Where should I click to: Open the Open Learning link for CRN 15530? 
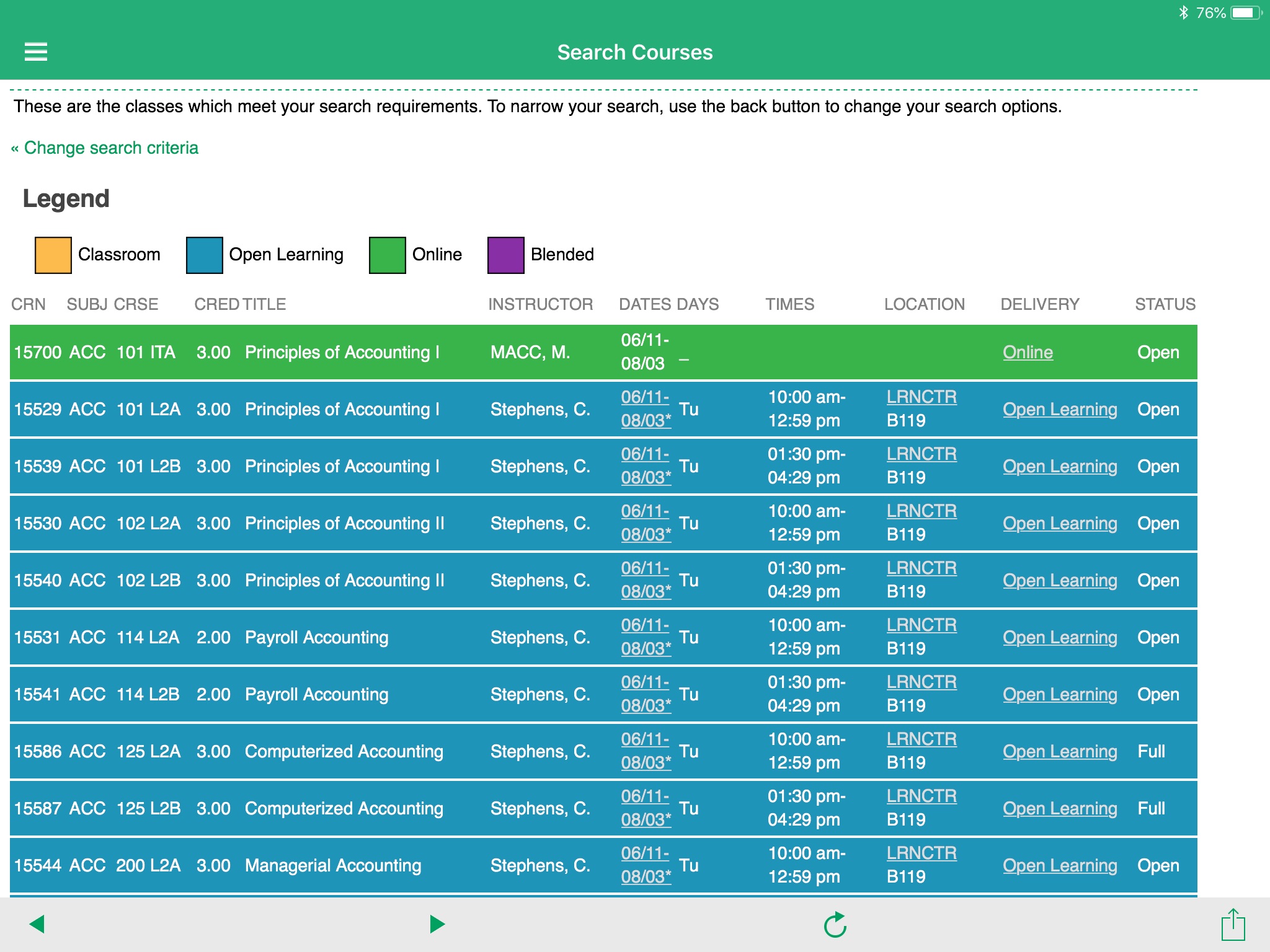[1060, 523]
